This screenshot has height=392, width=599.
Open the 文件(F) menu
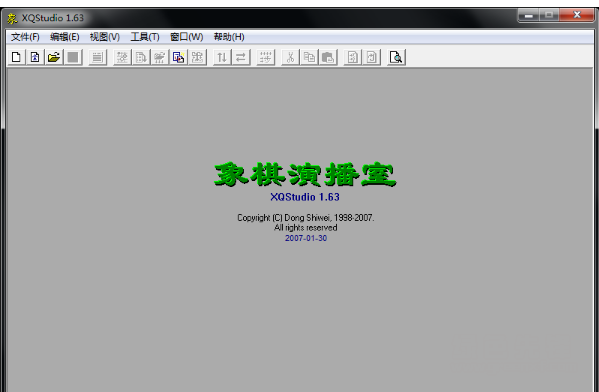25,37
